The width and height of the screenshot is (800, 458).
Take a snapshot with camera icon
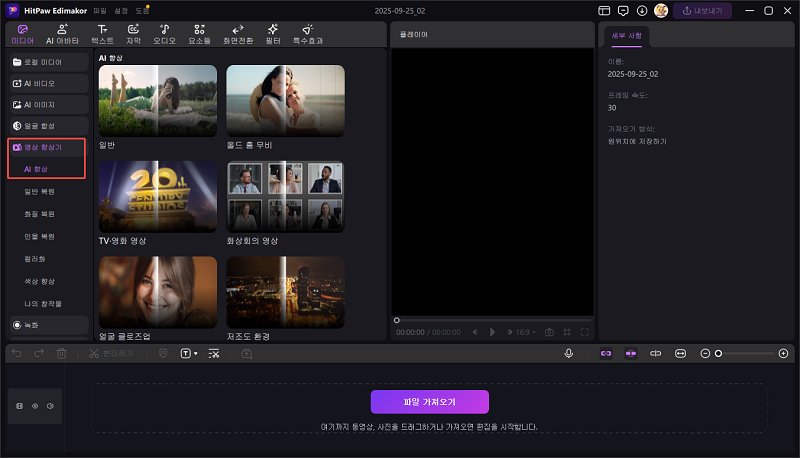(548, 331)
